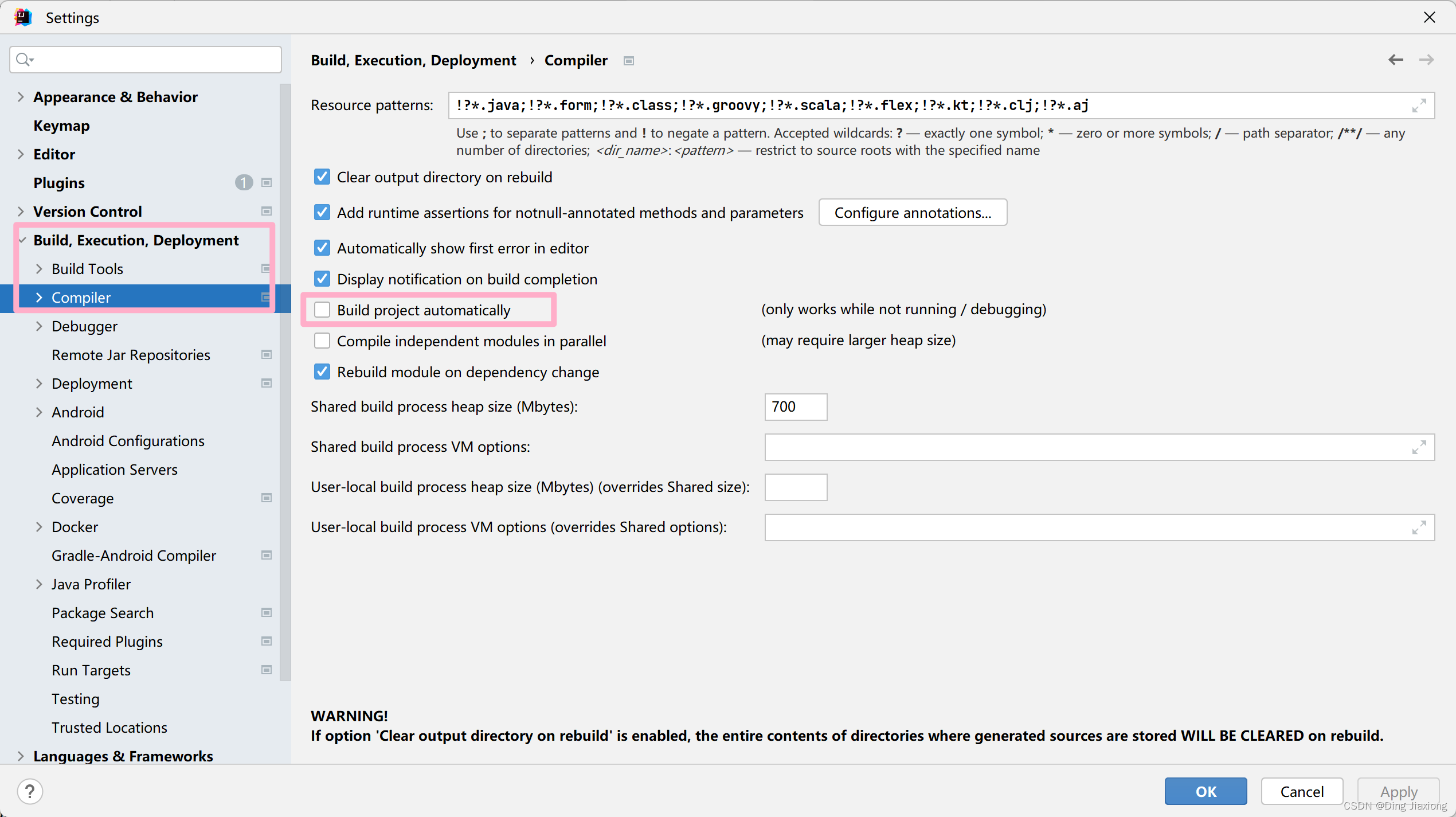Click project icon beside Plugins
1456x817 pixels.
pos(267,183)
